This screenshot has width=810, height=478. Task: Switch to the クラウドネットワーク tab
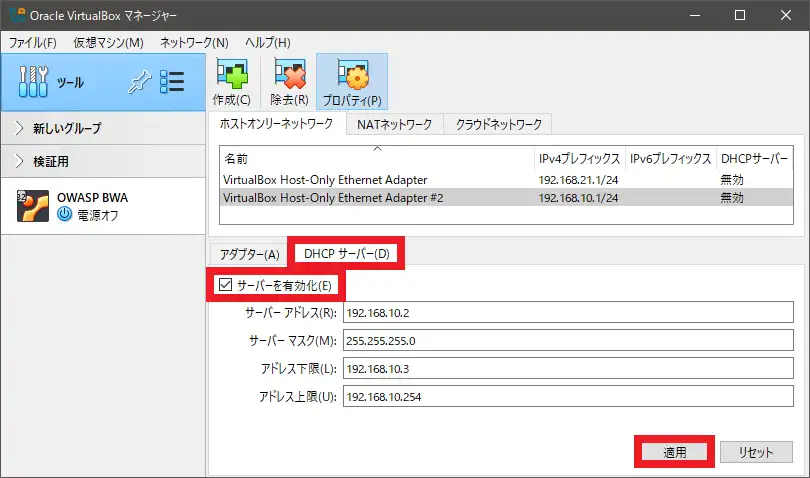pyautogui.click(x=499, y=125)
